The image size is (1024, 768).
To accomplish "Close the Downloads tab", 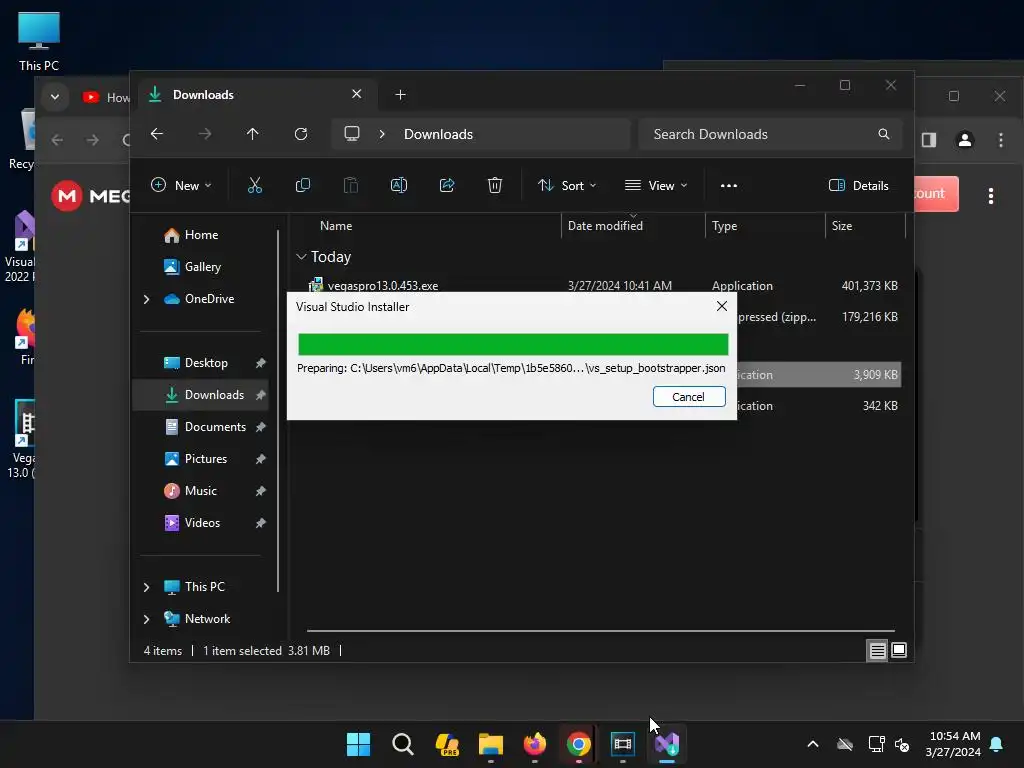I will coord(357,94).
